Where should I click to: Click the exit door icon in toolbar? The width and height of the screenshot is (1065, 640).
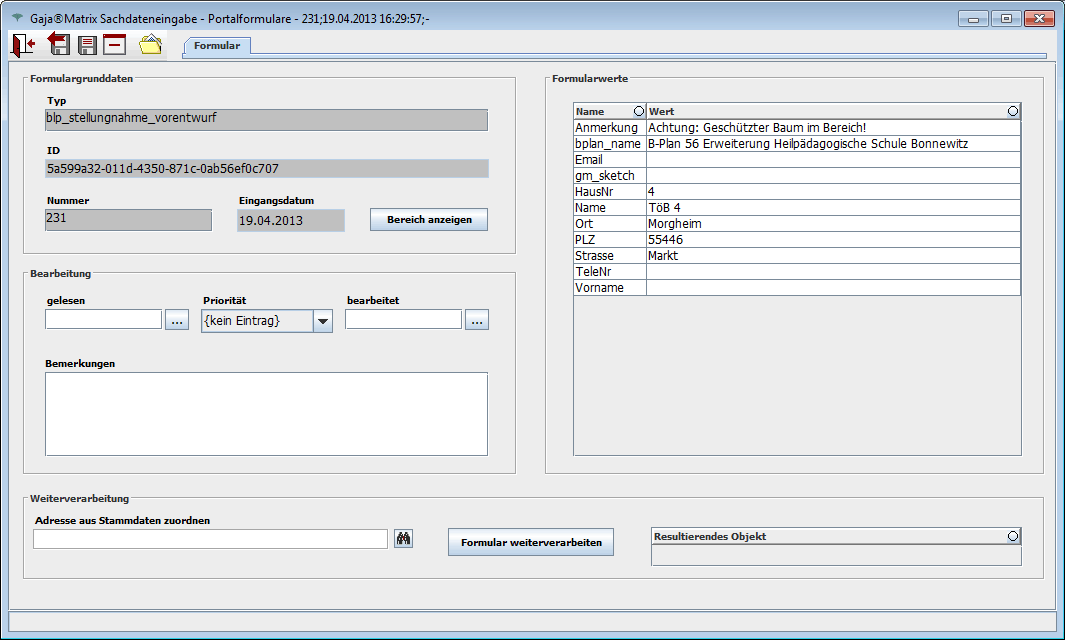click(23, 44)
